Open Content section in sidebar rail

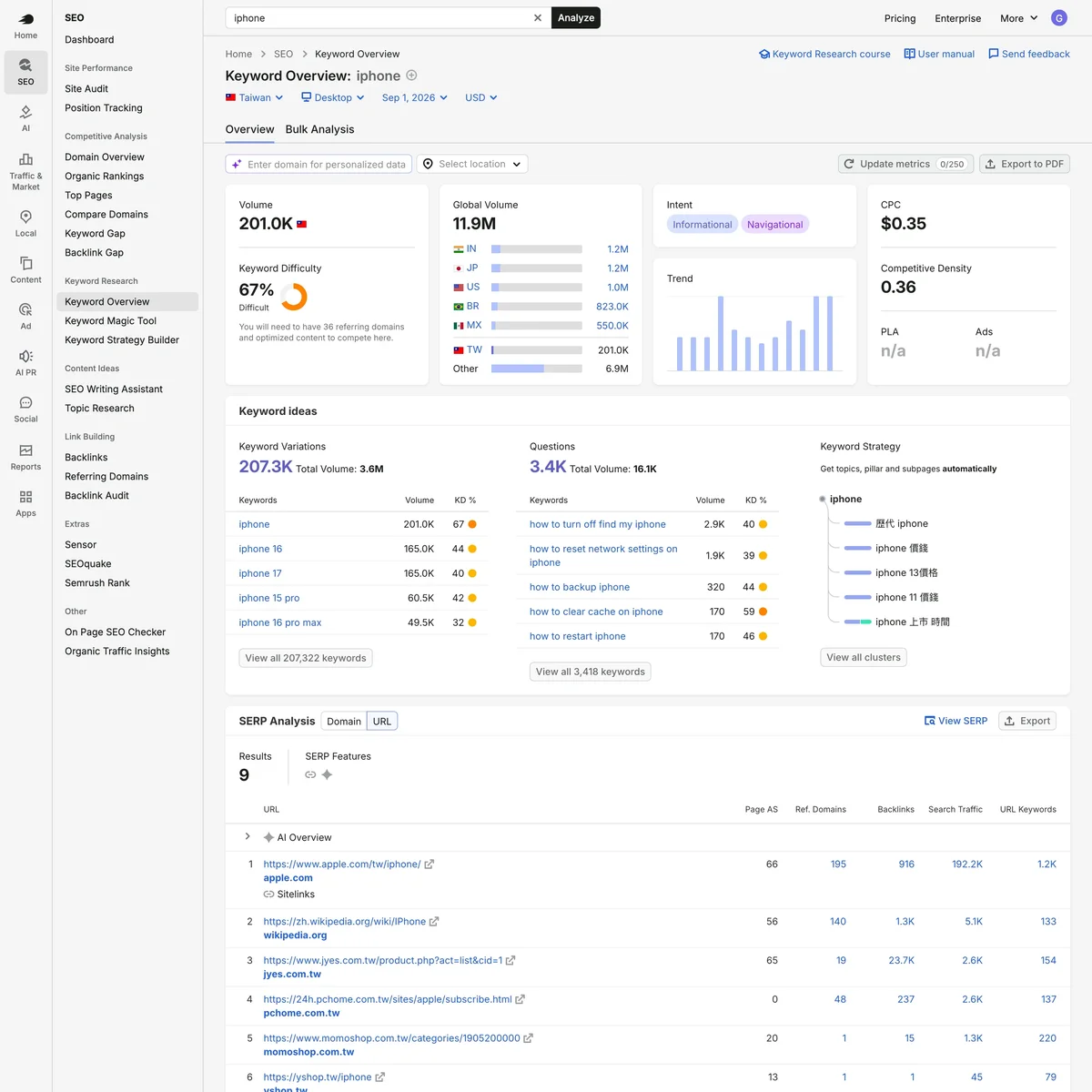click(x=25, y=269)
